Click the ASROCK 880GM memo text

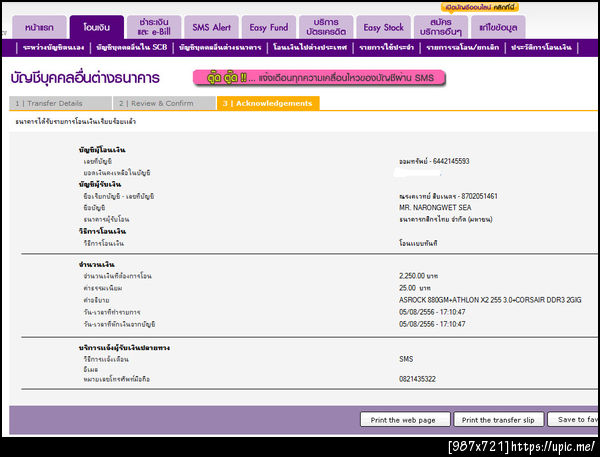pyautogui.click(x=490, y=300)
